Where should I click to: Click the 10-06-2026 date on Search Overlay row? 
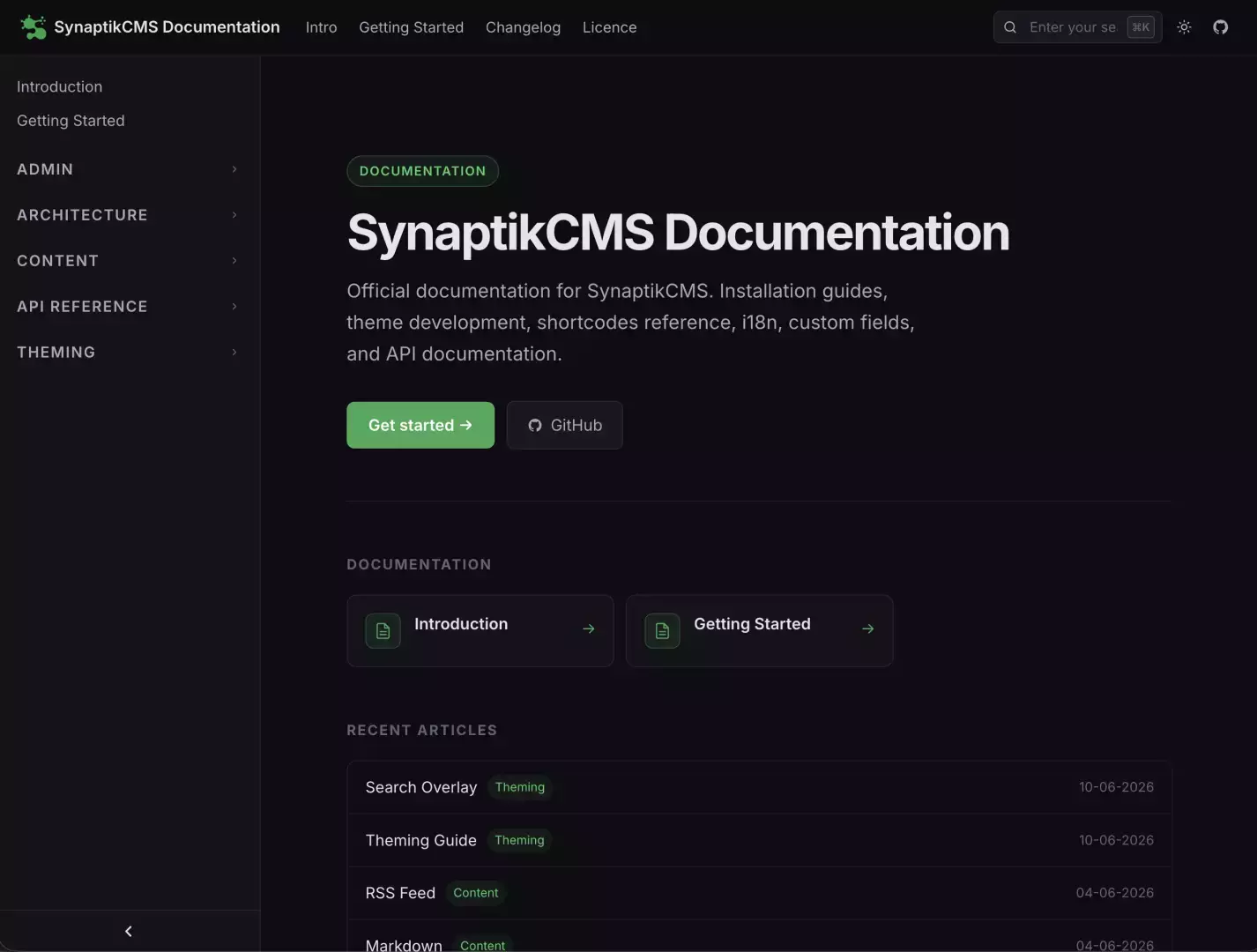coord(1116,787)
